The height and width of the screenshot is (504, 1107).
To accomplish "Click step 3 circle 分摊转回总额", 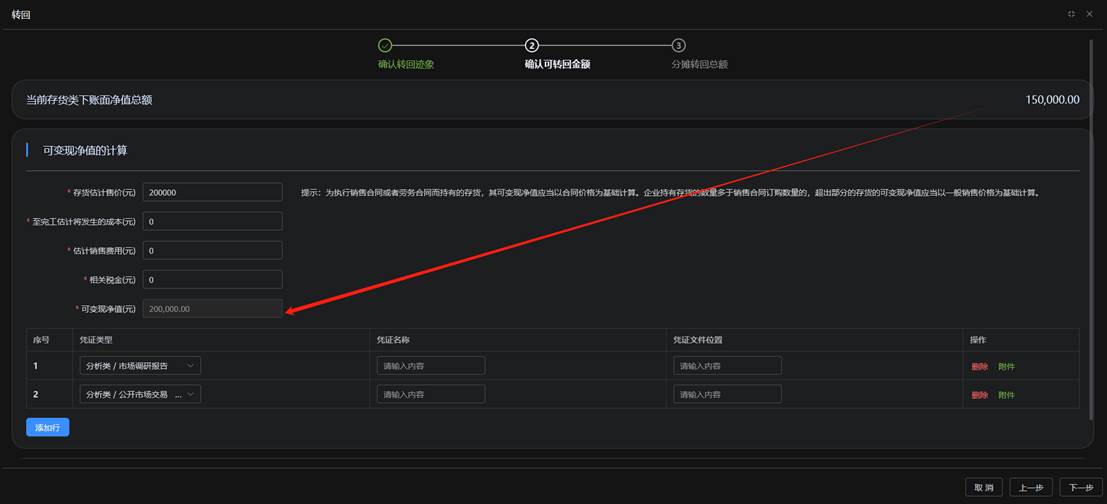I will click(678, 45).
